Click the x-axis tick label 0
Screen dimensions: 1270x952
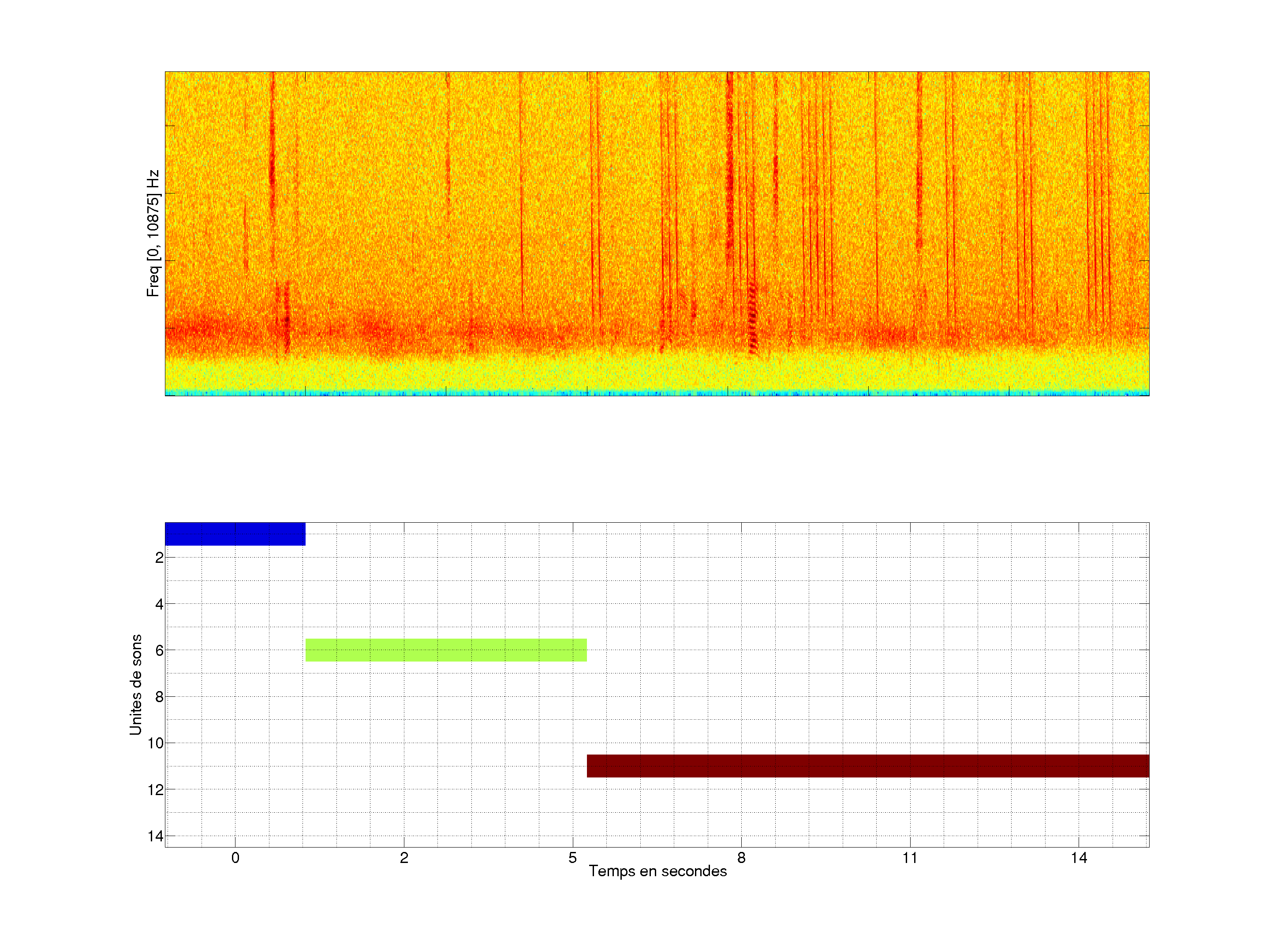(x=235, y=858)
